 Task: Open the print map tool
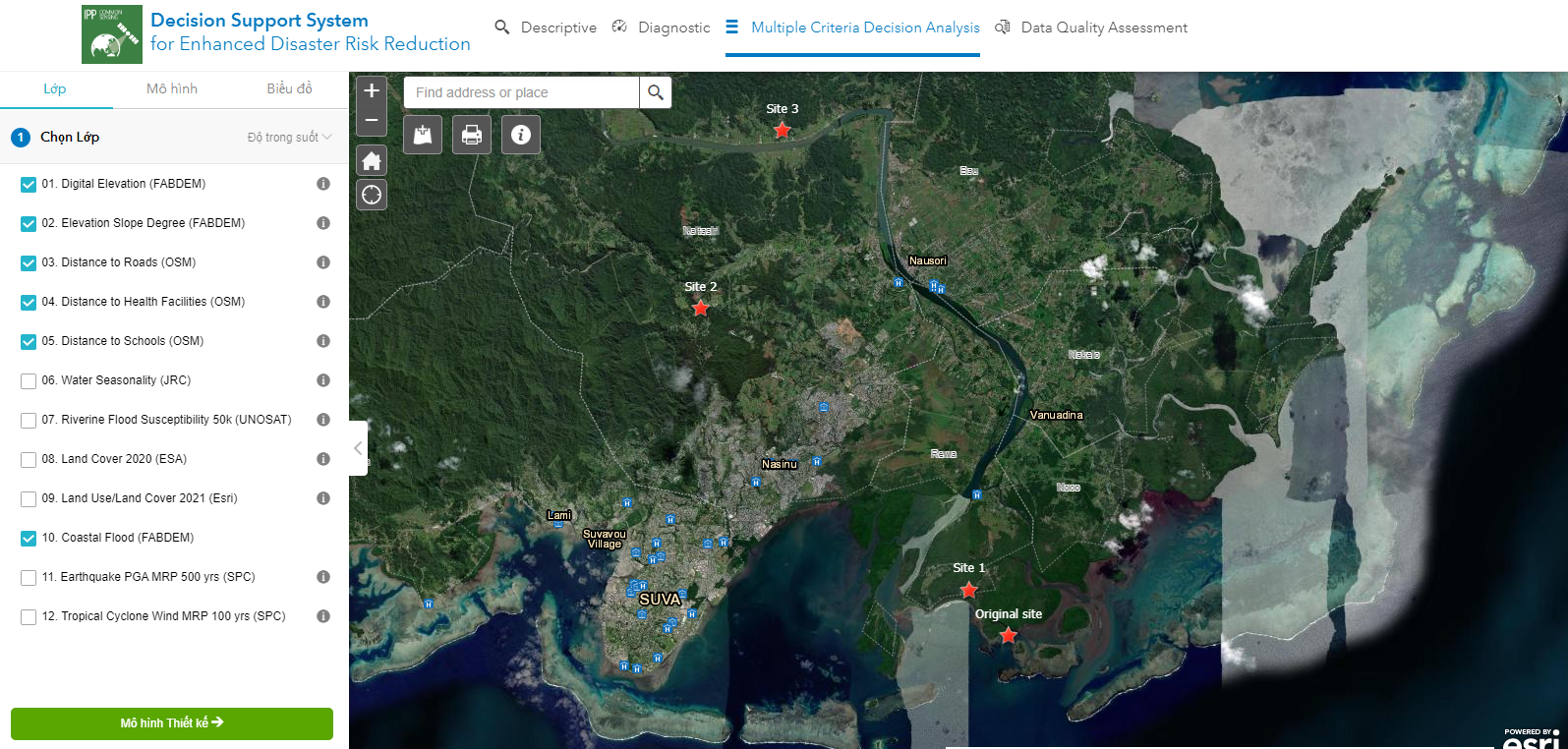[x=472, y=135]
